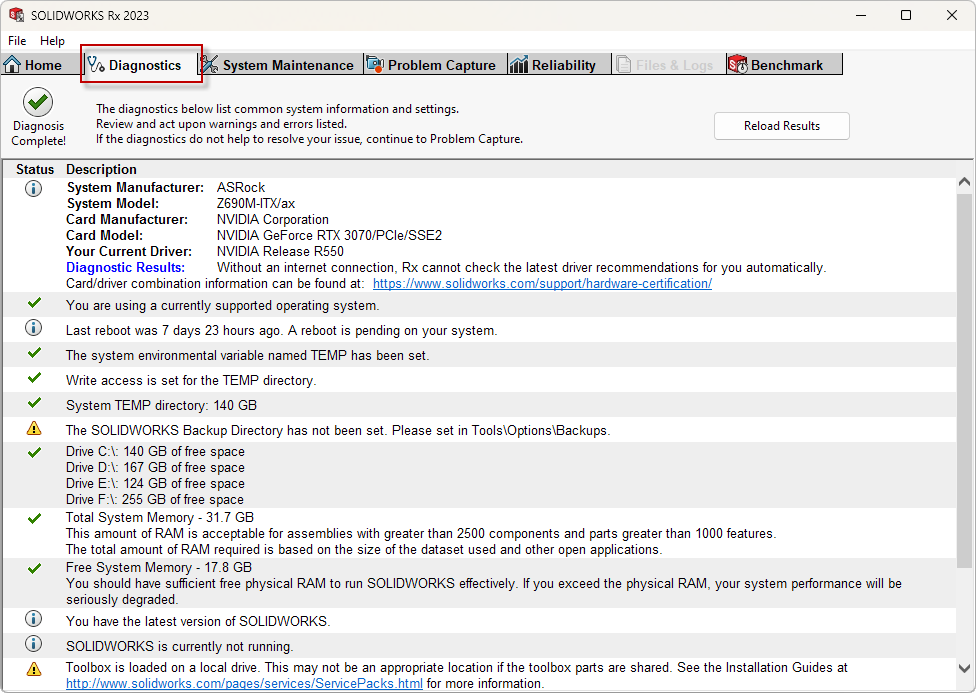This screenshot has width=976, height=693.
Task: Click the scrollbar down arrow
Action: tap(964, 668)
